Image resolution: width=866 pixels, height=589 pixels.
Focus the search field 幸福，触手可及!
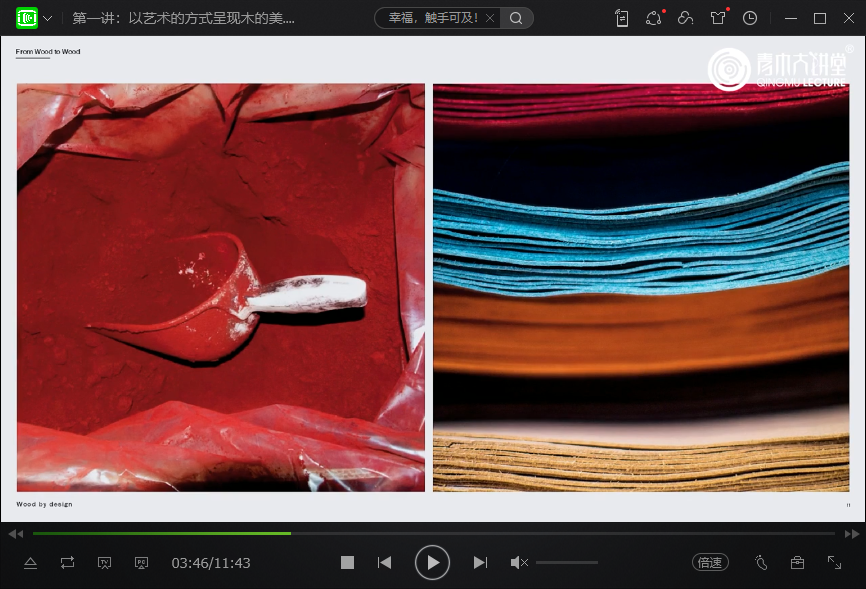coord(433,18)
